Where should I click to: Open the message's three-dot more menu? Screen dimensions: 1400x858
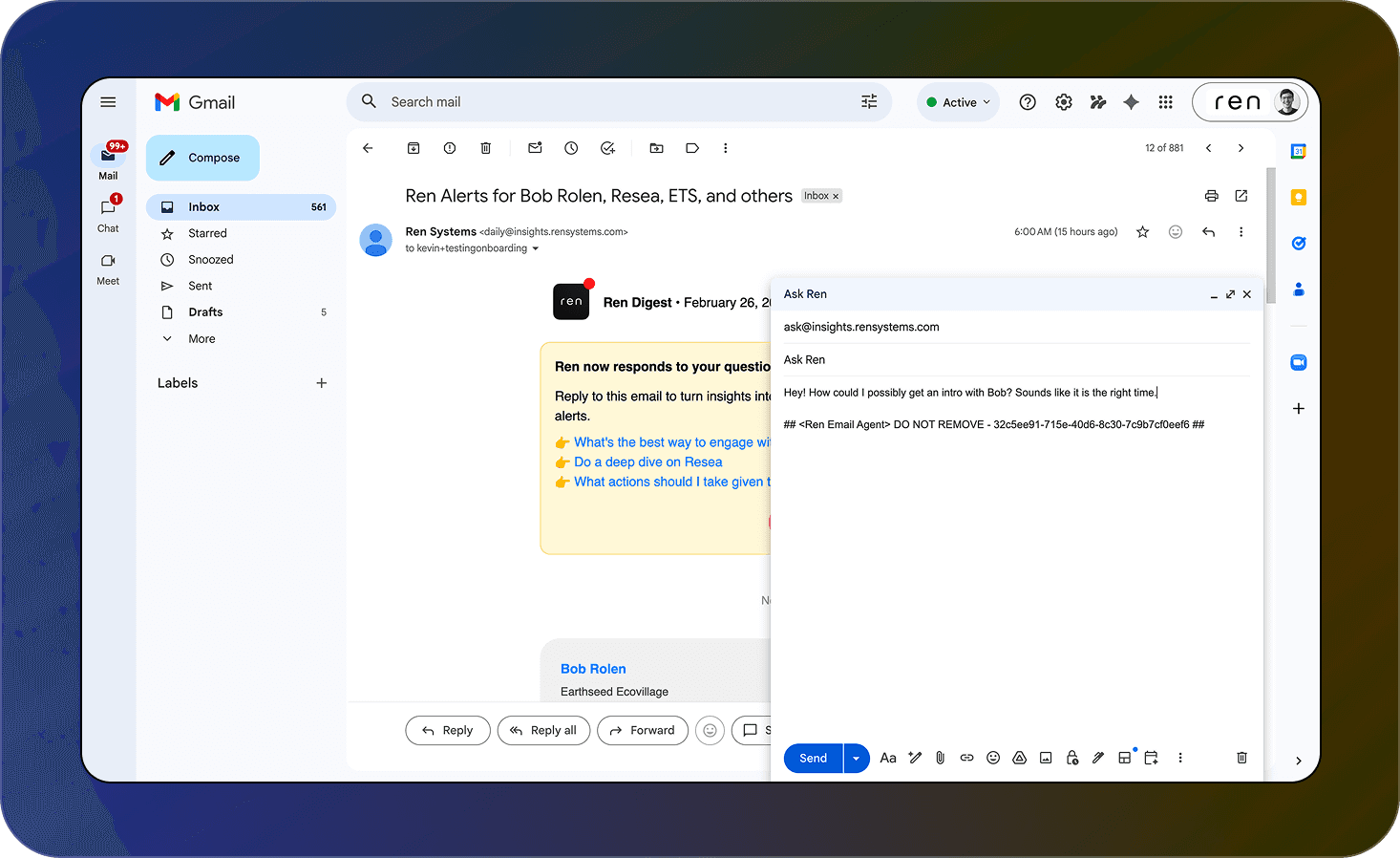point(1241,232)
